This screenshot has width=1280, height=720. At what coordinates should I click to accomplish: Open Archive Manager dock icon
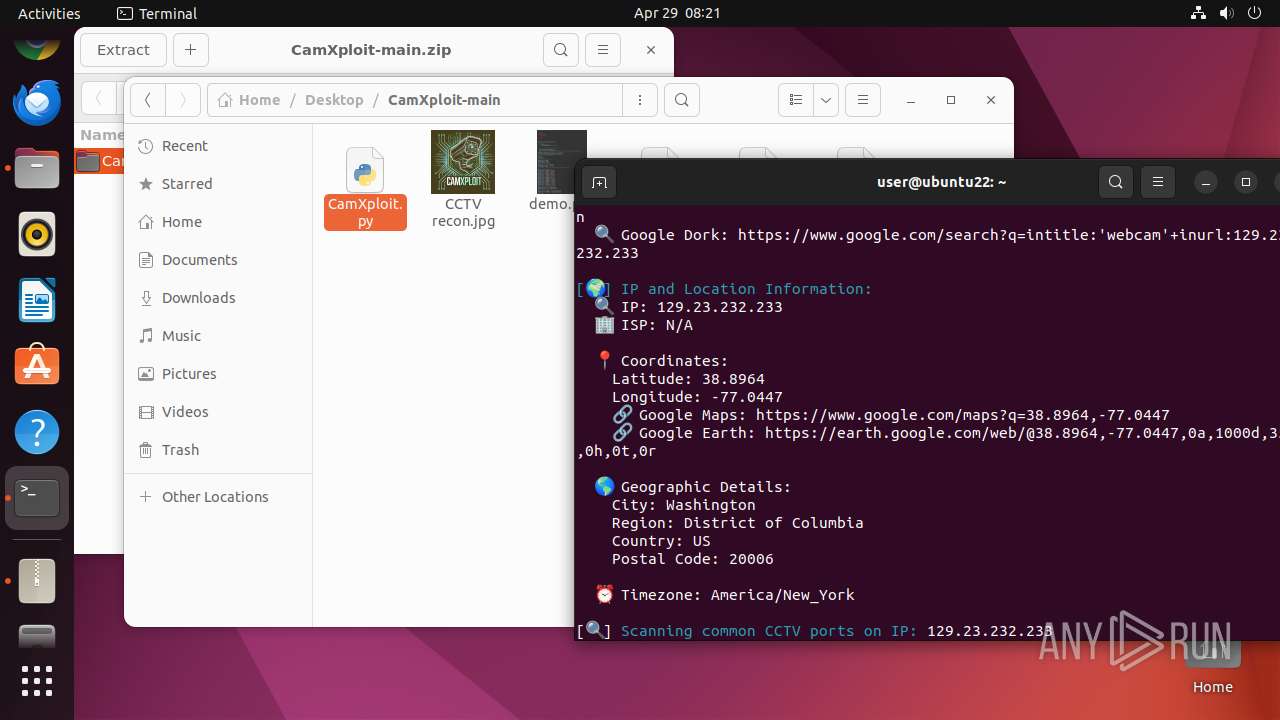pos(37,581)
